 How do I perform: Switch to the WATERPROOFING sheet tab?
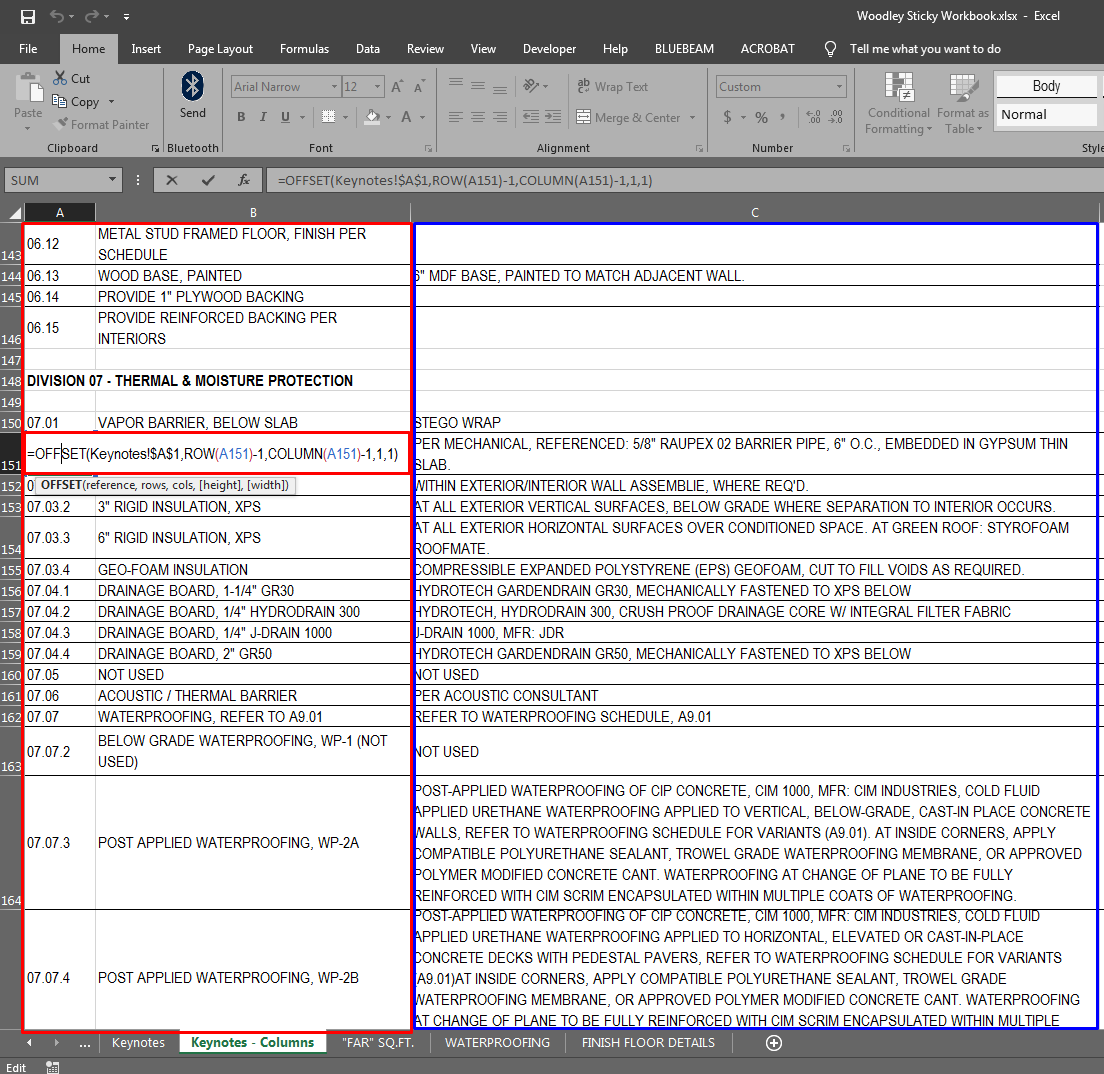[497, 1043]
